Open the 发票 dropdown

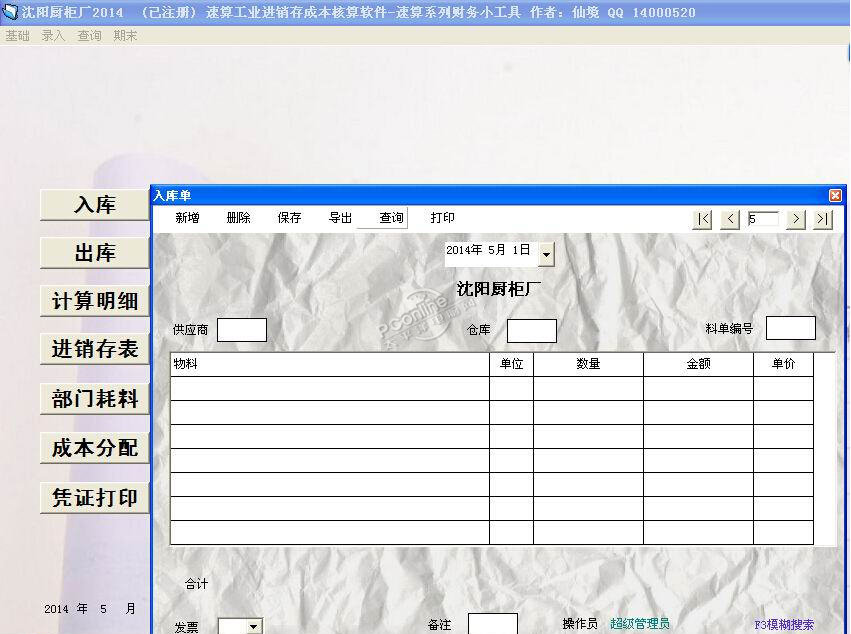(253, 626)
